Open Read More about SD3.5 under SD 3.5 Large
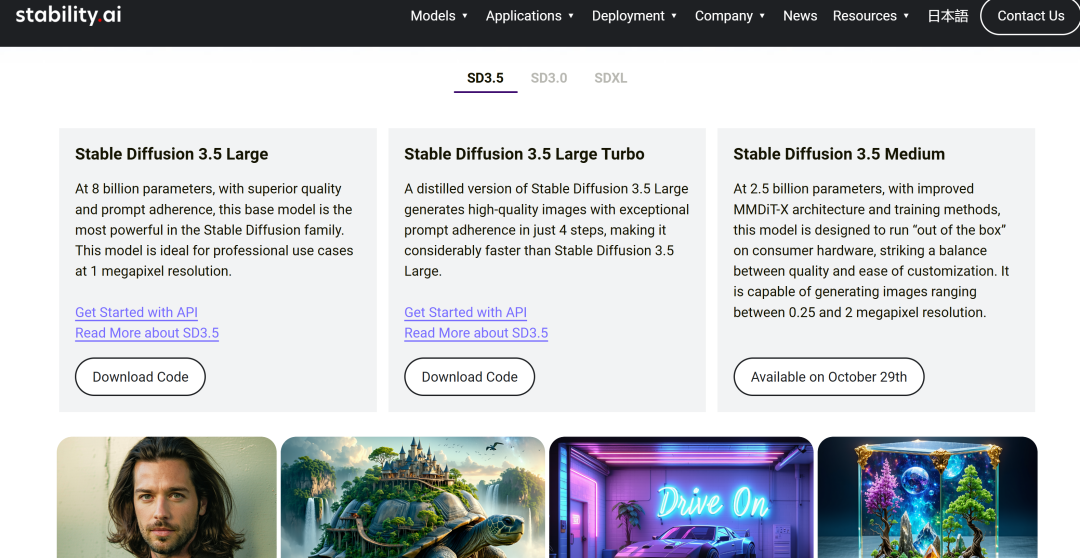 point(147,333)
